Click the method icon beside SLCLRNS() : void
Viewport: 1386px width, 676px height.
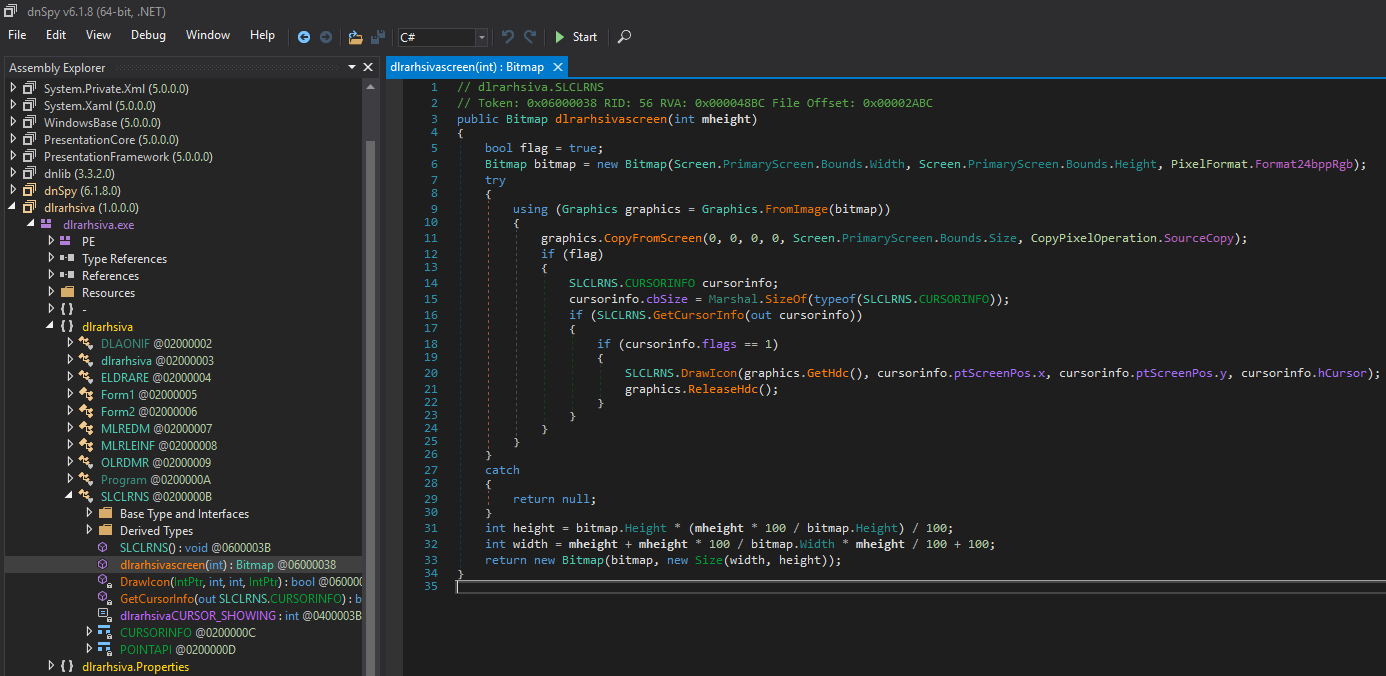click(x=103, y=548)
